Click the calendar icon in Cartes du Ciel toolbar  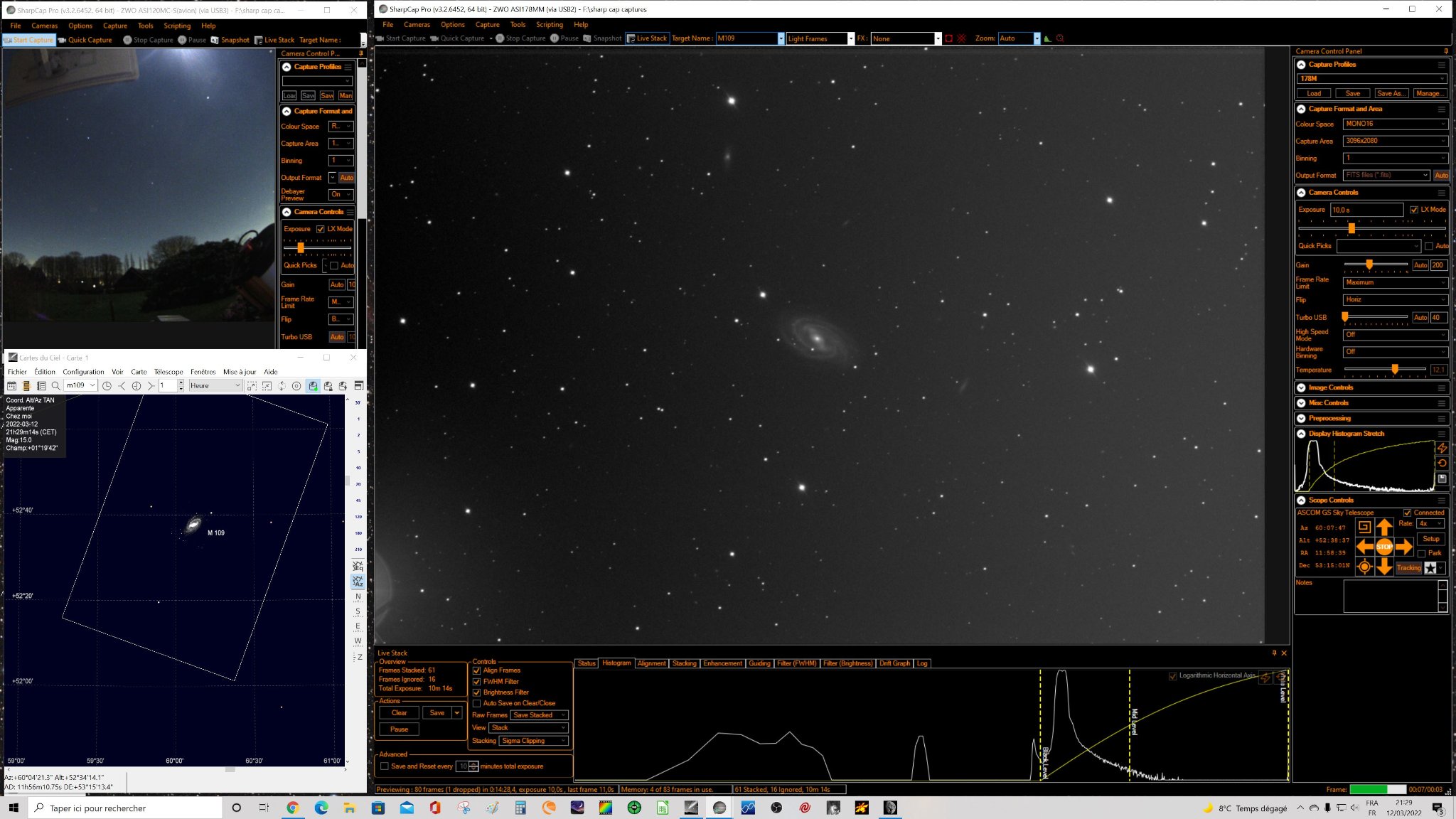point(11,386)
